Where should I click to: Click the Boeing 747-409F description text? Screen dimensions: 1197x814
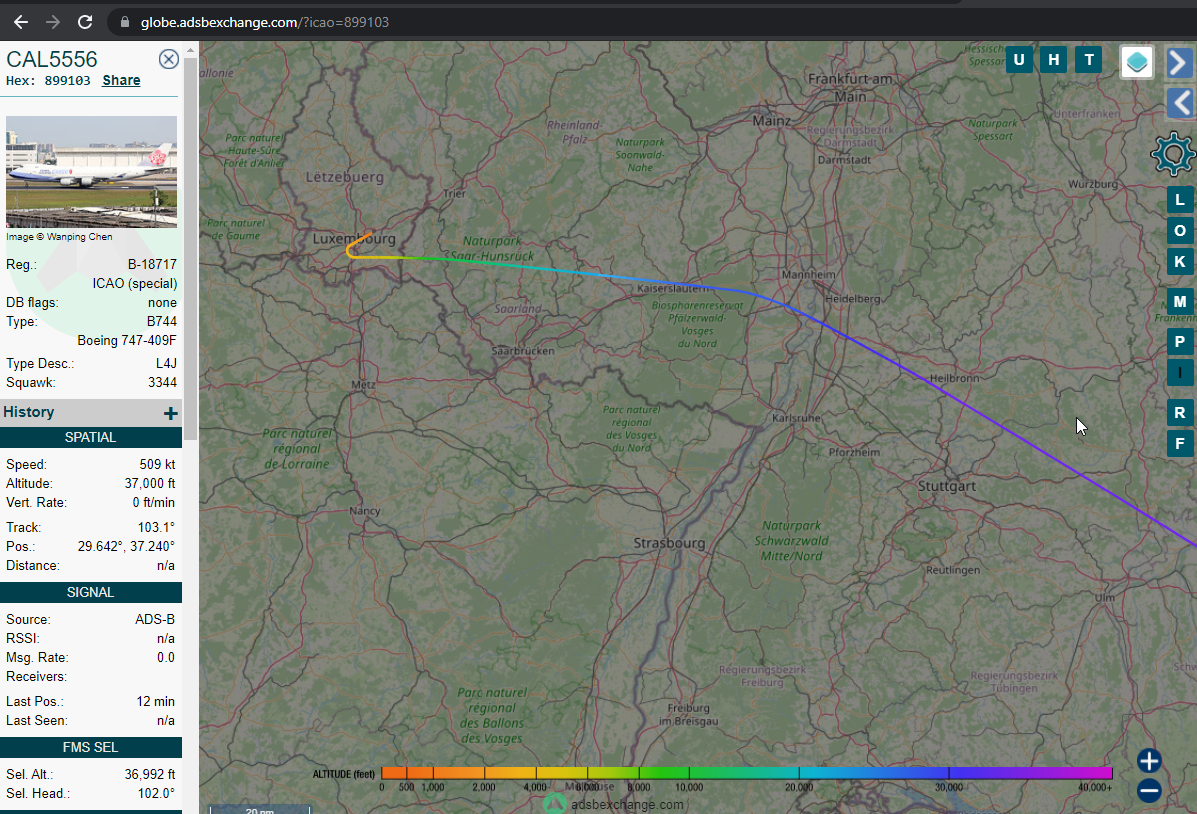[127, 341]
